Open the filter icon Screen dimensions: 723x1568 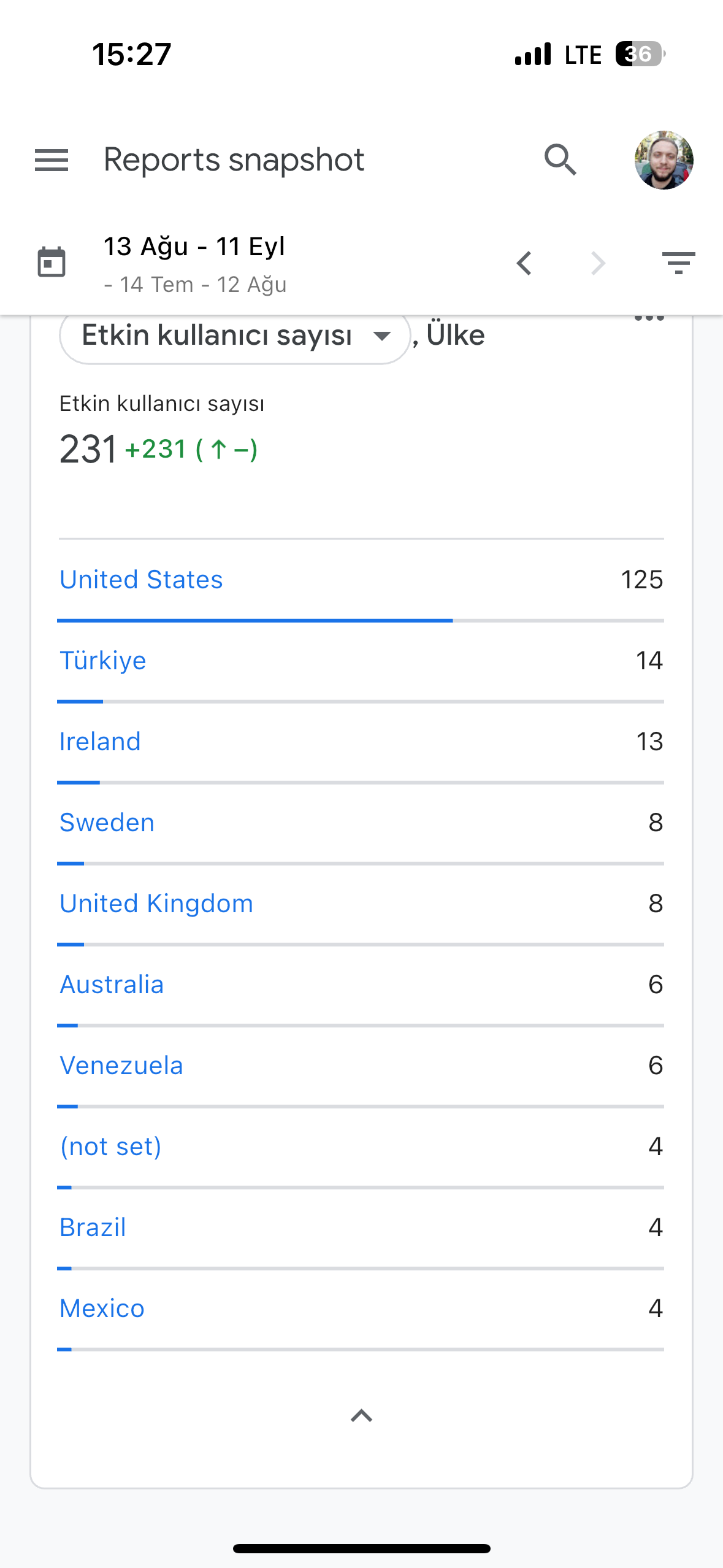coord(678,263)
